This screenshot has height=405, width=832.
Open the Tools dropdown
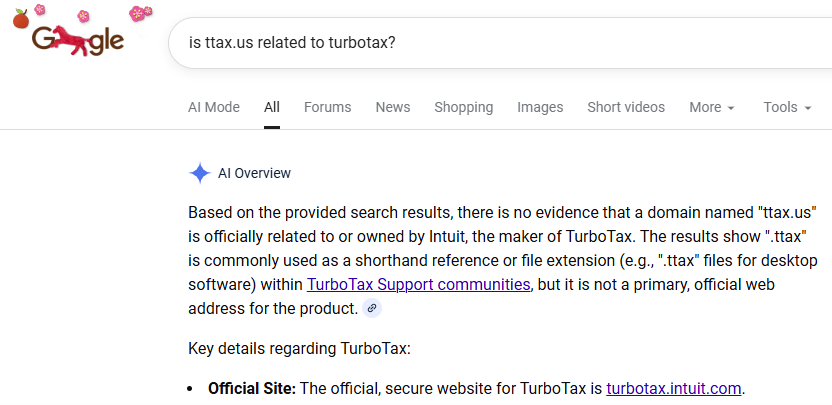786,107
